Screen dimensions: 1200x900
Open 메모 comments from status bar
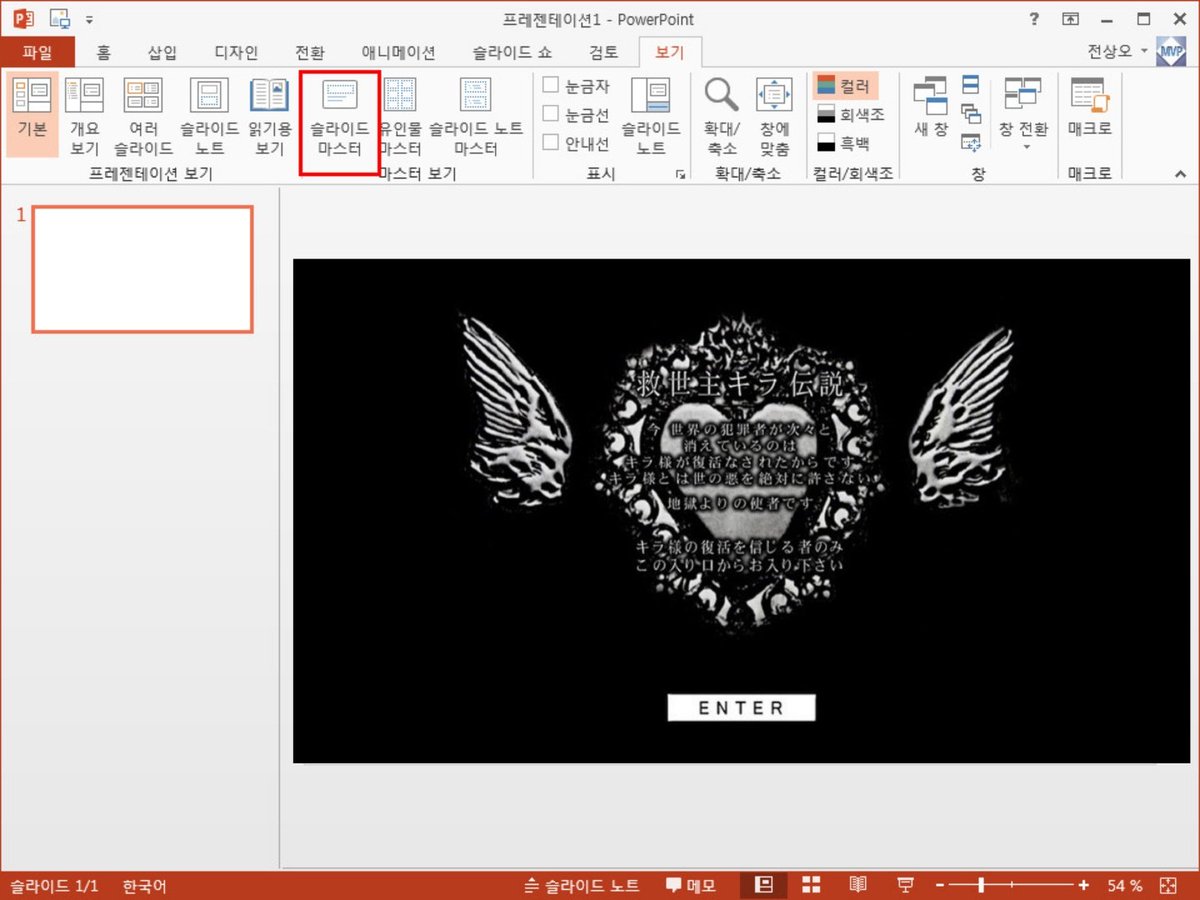691,885
